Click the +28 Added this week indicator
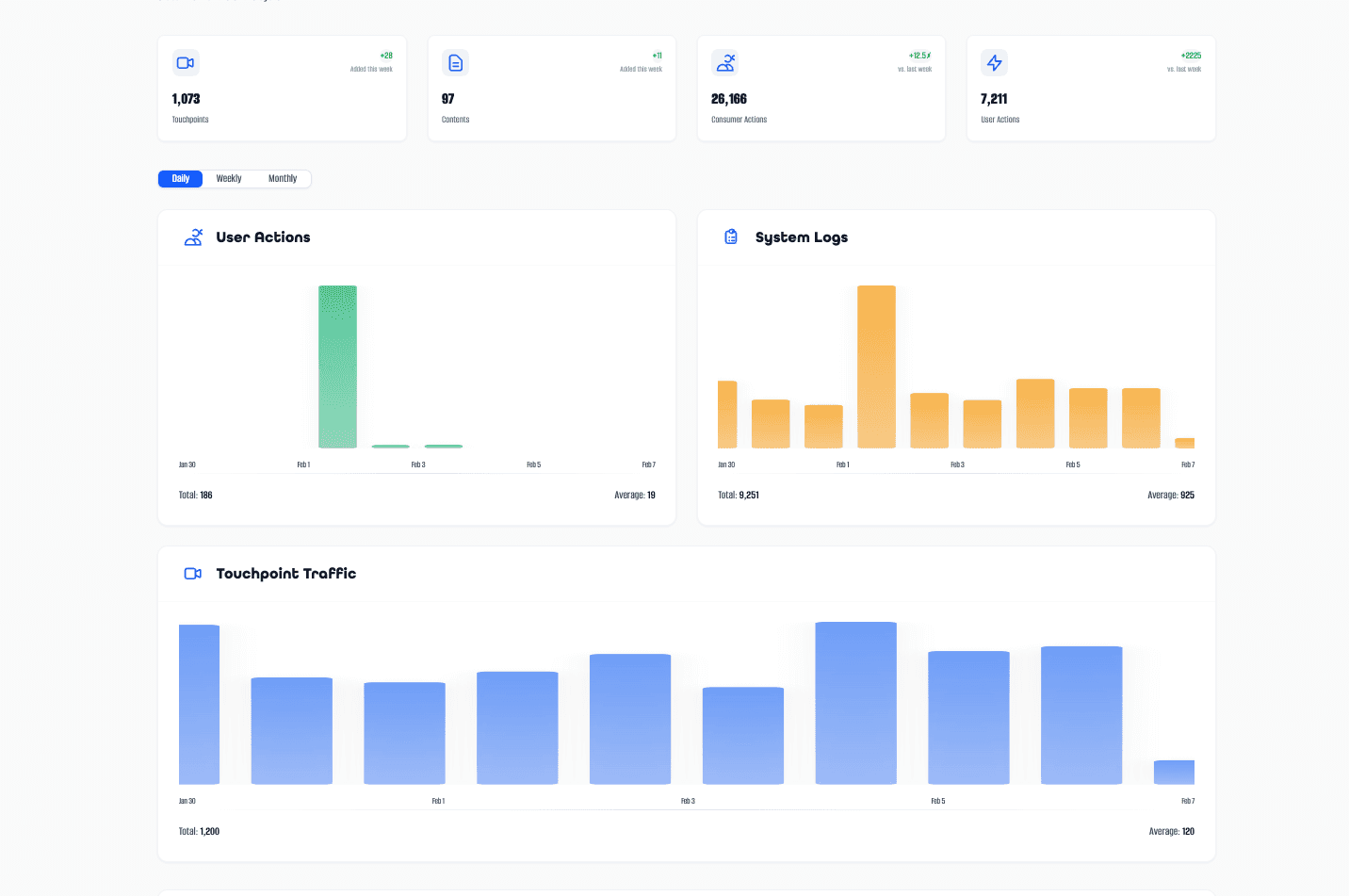Screen dimensions: 1349x896 (x=385, y=56)
